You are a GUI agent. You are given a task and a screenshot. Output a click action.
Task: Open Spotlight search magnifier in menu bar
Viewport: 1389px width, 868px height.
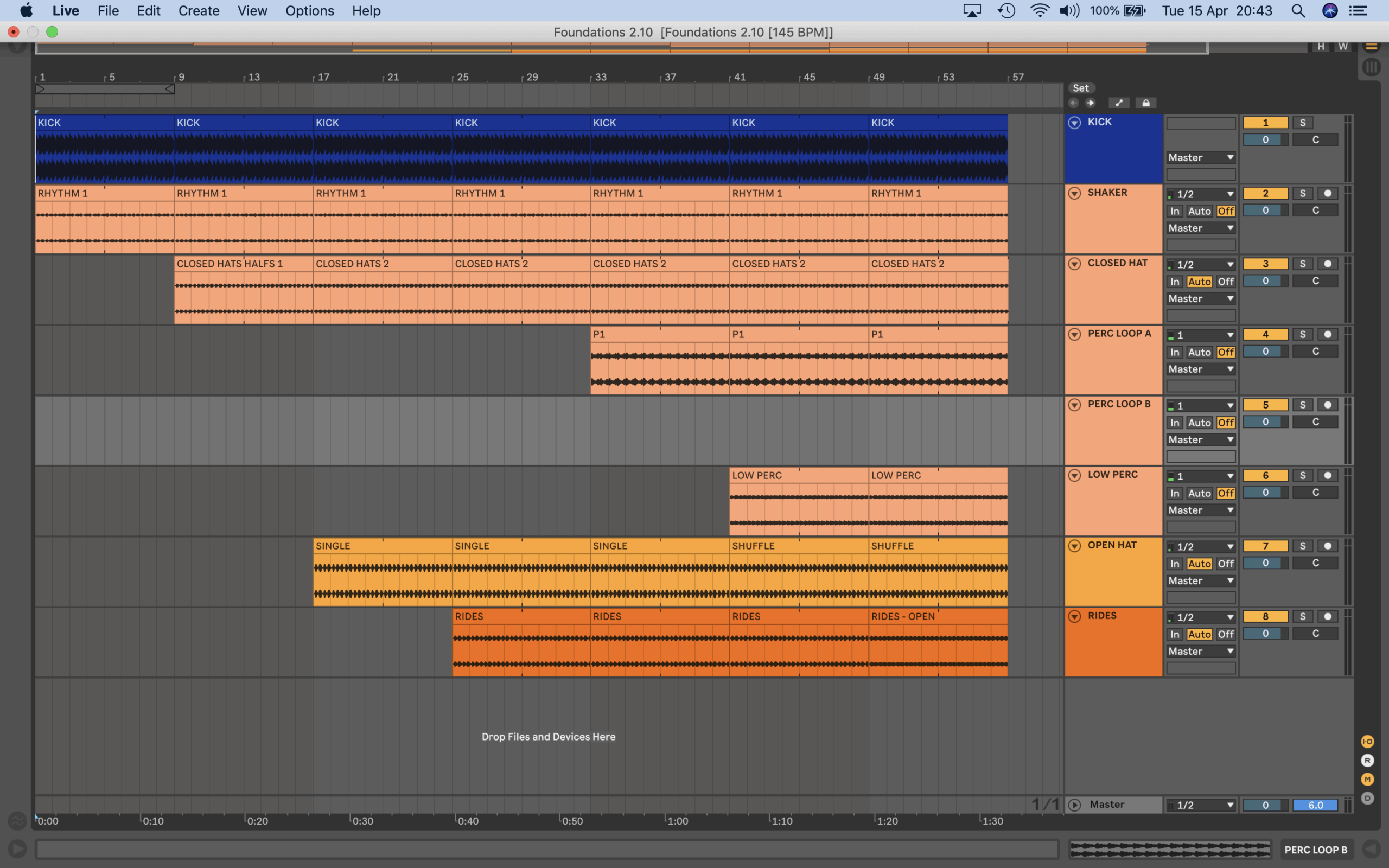(1298, 11)
